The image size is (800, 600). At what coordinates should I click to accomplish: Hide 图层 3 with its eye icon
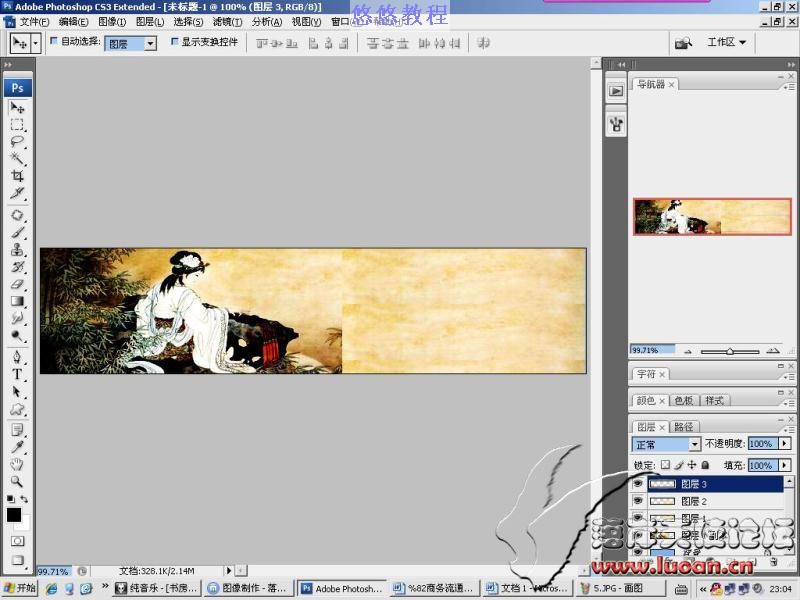click(x=638, y=483)
